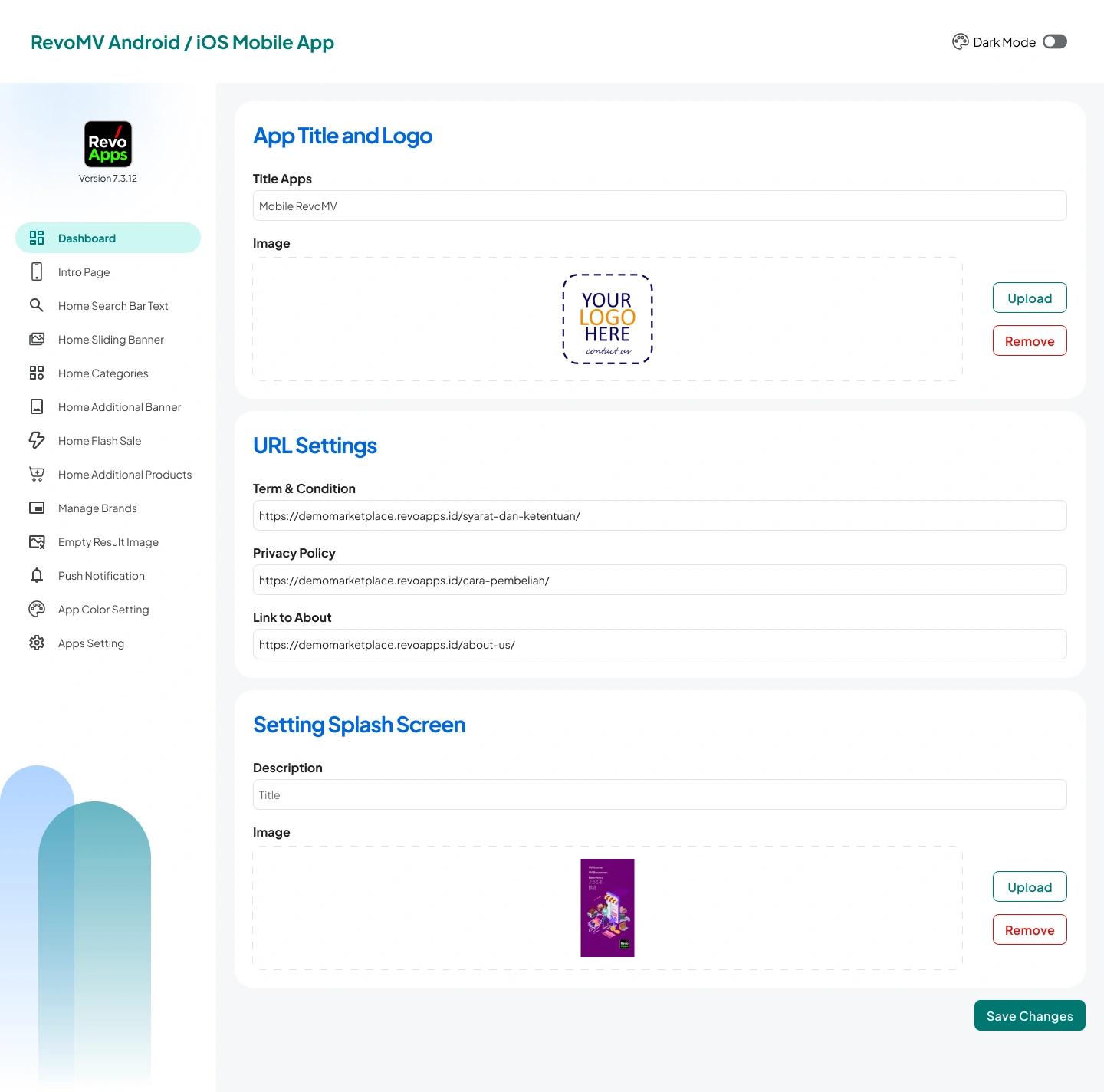Image resolution: width=1104 pixels, height=1092 pixels.
Task: Click the App Color Setting palette icon
Action: [x=37, y=609]
